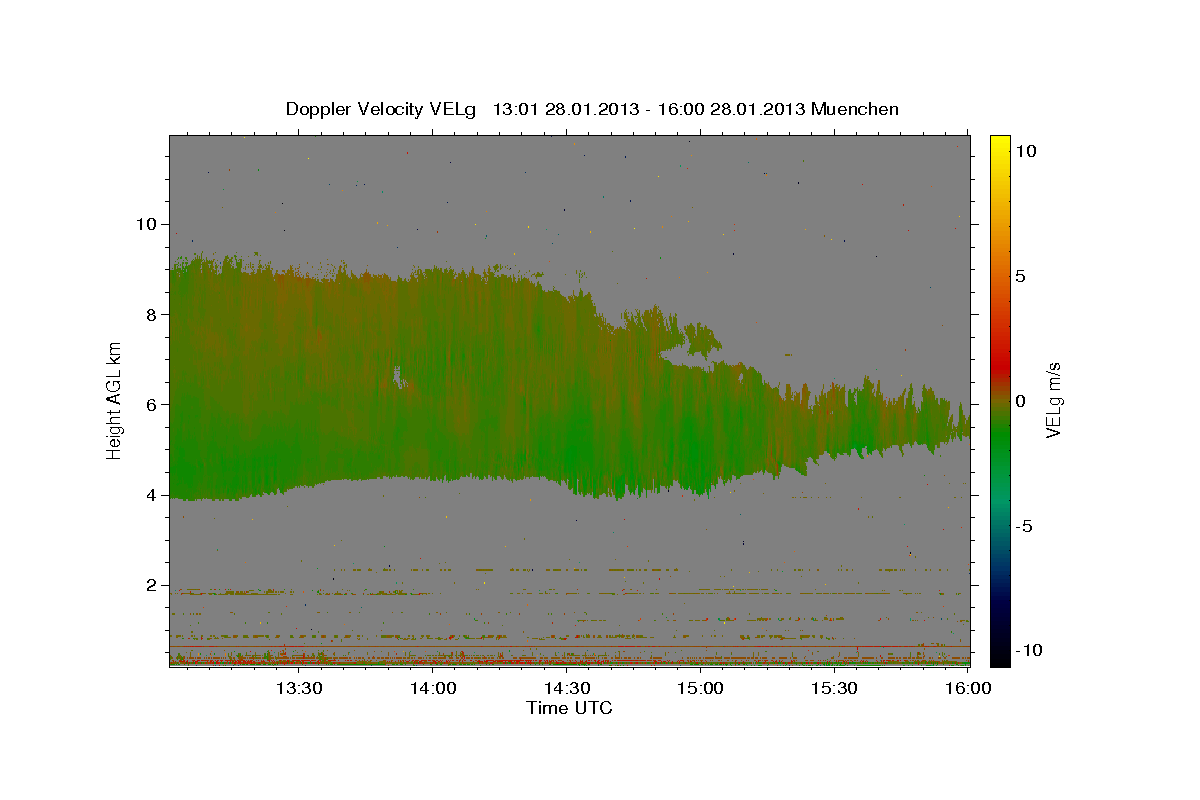Click the colorbar value 10 label

pos(1025,151)
